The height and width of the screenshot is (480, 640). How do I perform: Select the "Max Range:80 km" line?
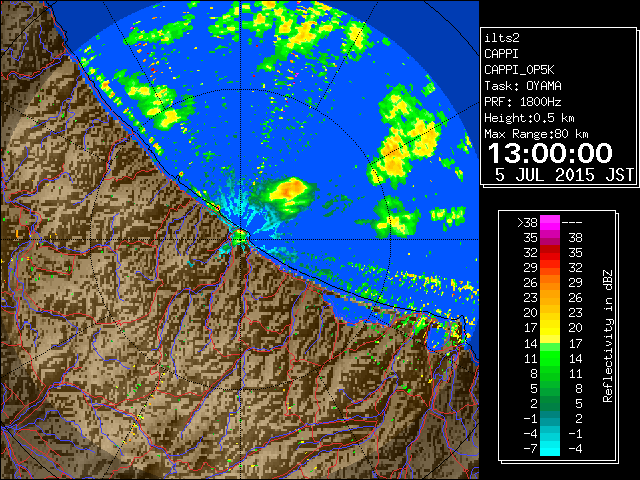click(536, 134)
